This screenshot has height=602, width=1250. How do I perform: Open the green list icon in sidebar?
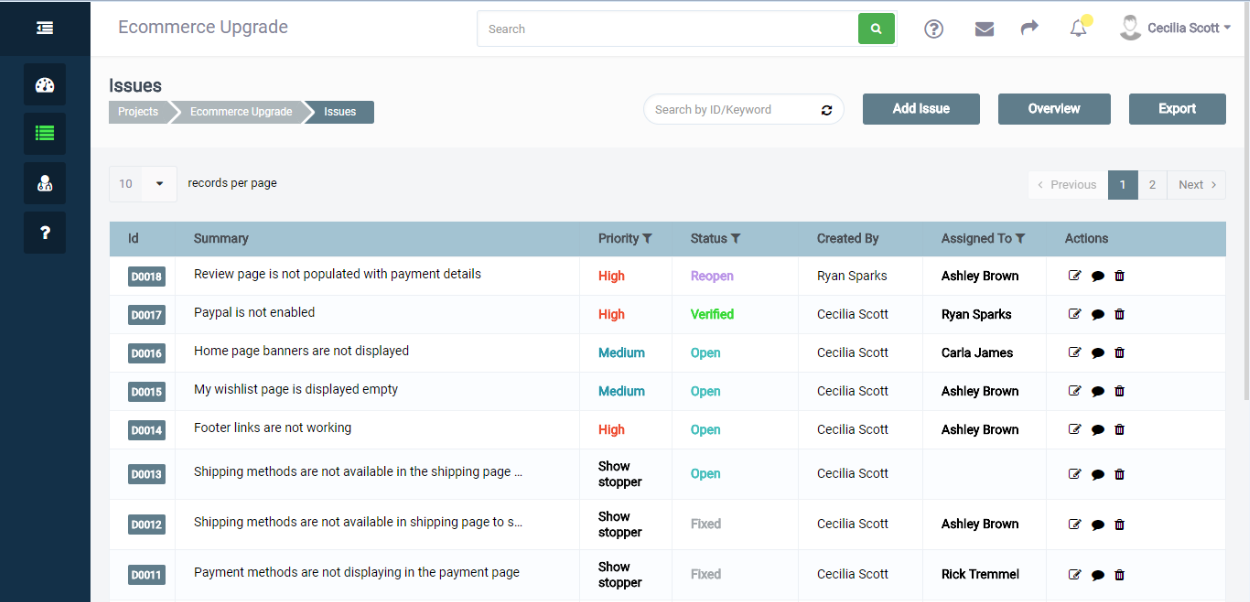coord(45,134)
